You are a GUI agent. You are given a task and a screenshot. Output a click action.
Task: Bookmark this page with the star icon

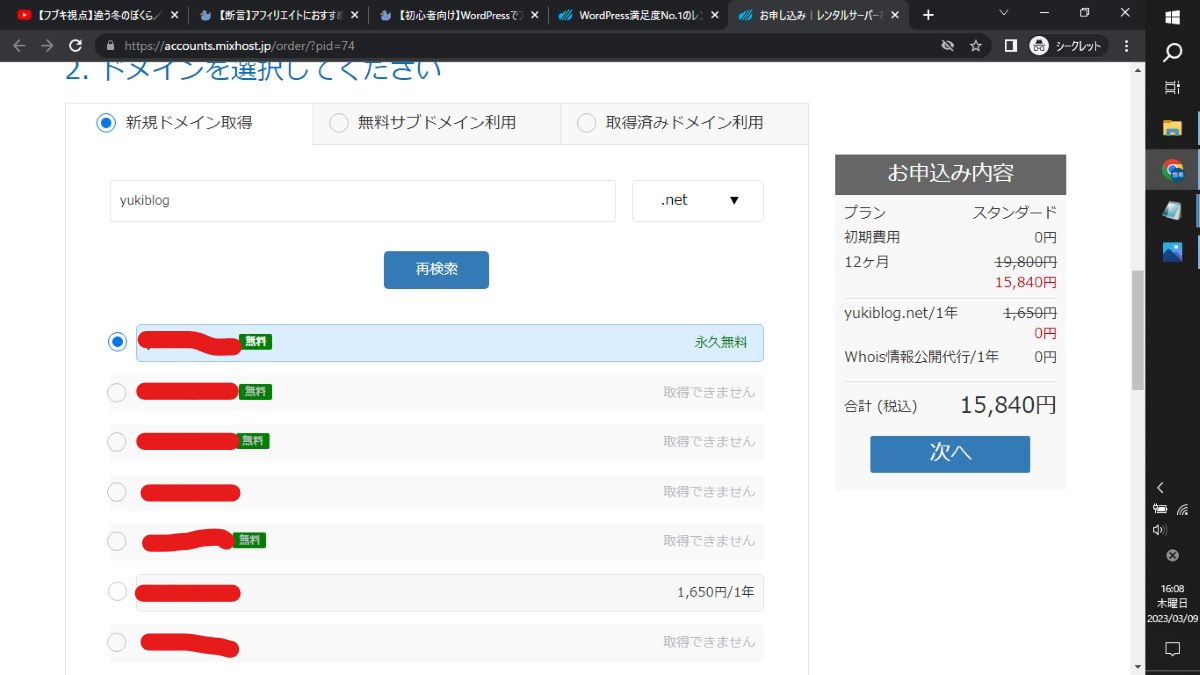click(x=976, y=46)
